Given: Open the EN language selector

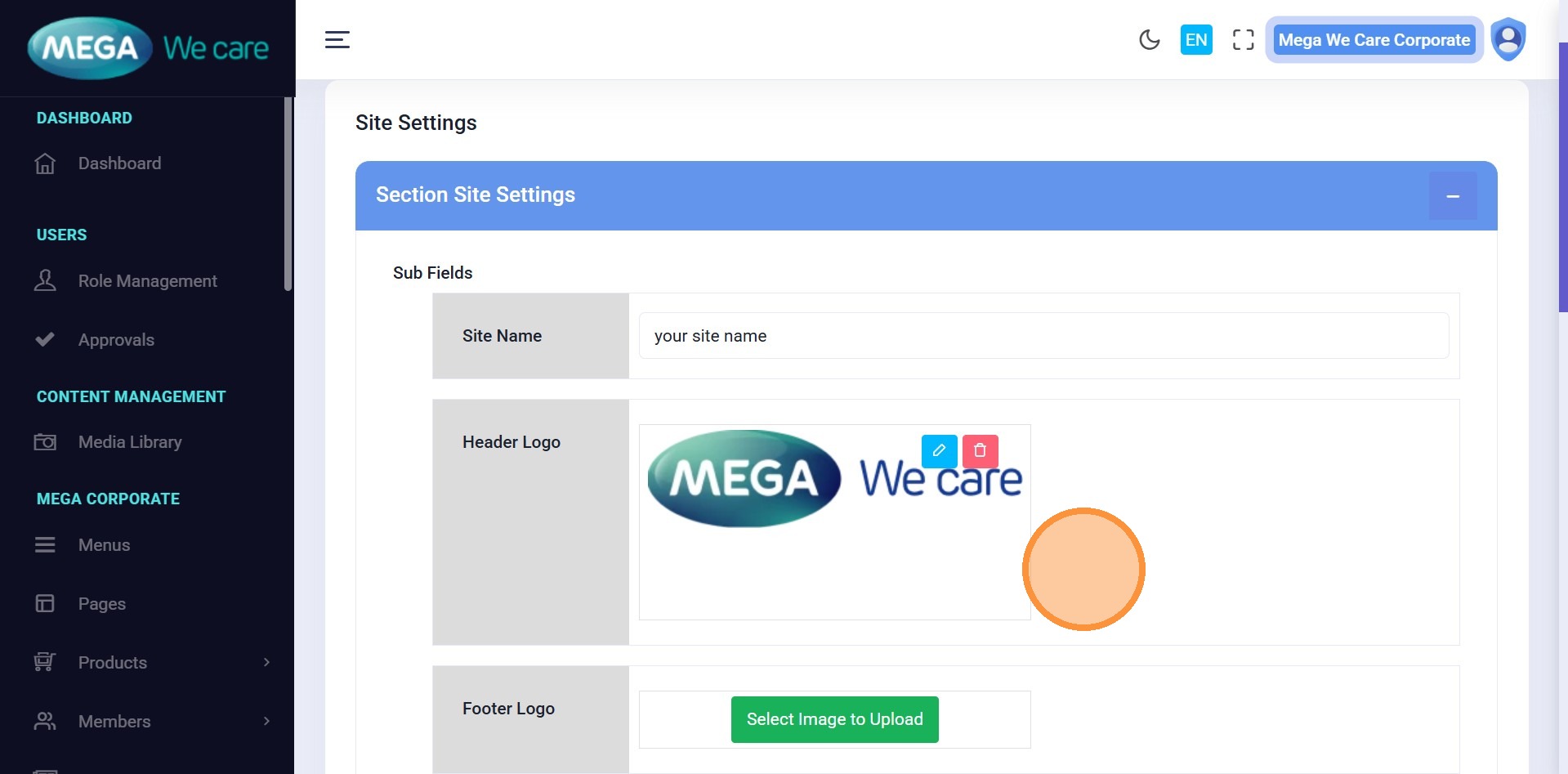Looking at the screenshot, I should pyautogui.click(x=1195, y=39).
